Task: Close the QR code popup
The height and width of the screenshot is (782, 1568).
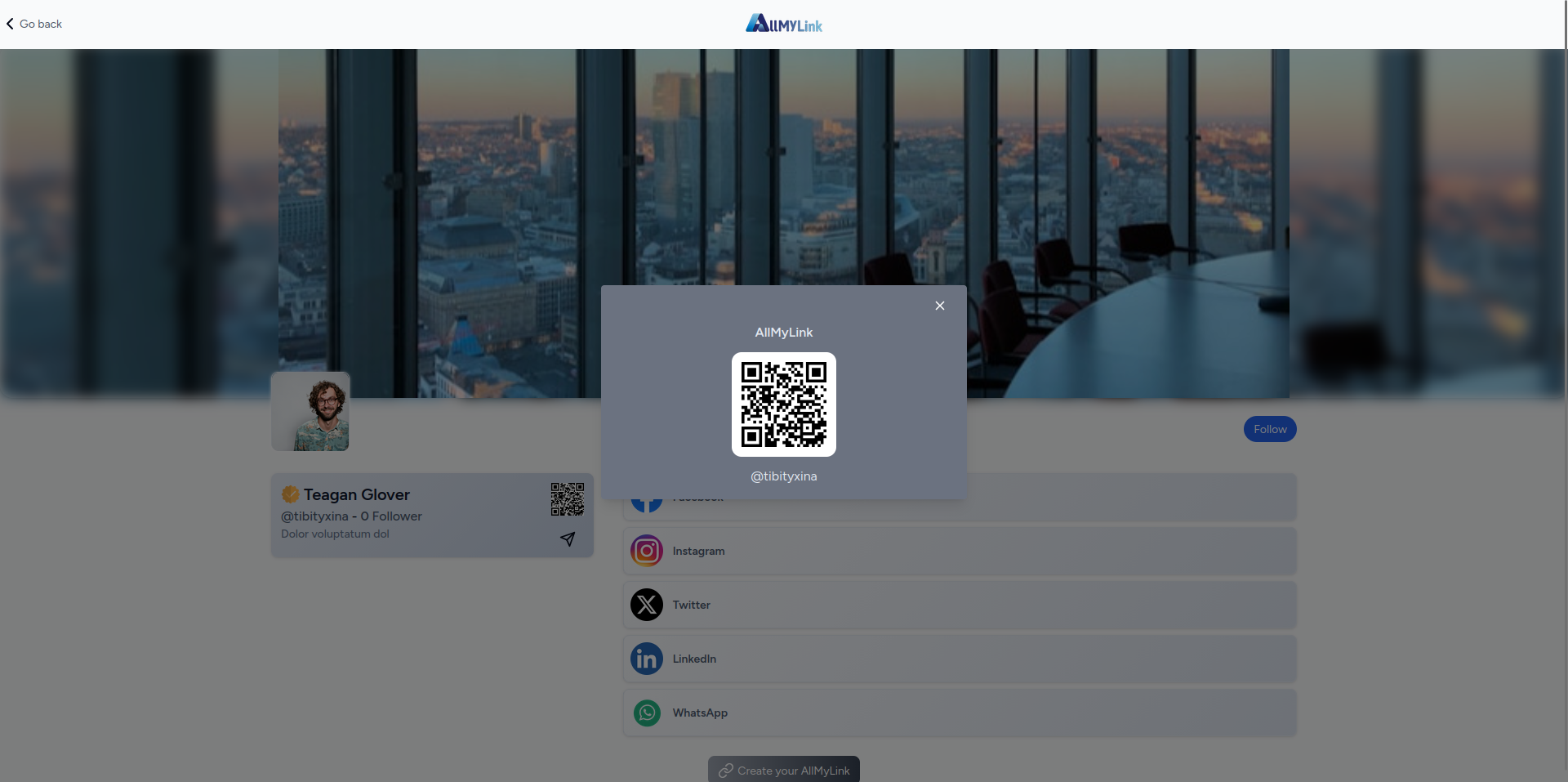Action: click(x=939, y=306)
